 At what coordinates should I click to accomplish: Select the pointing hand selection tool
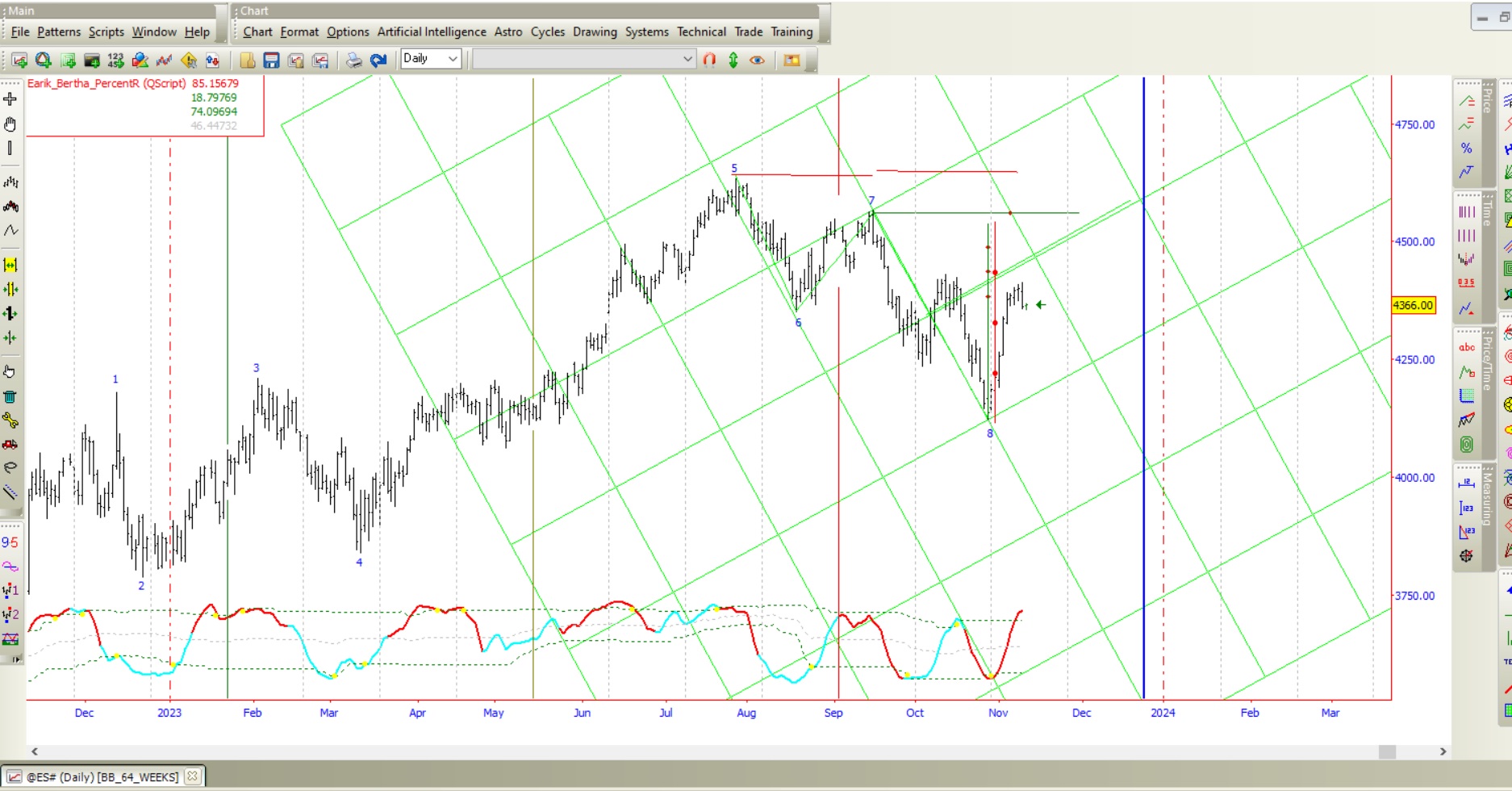[x=10, y=372]
